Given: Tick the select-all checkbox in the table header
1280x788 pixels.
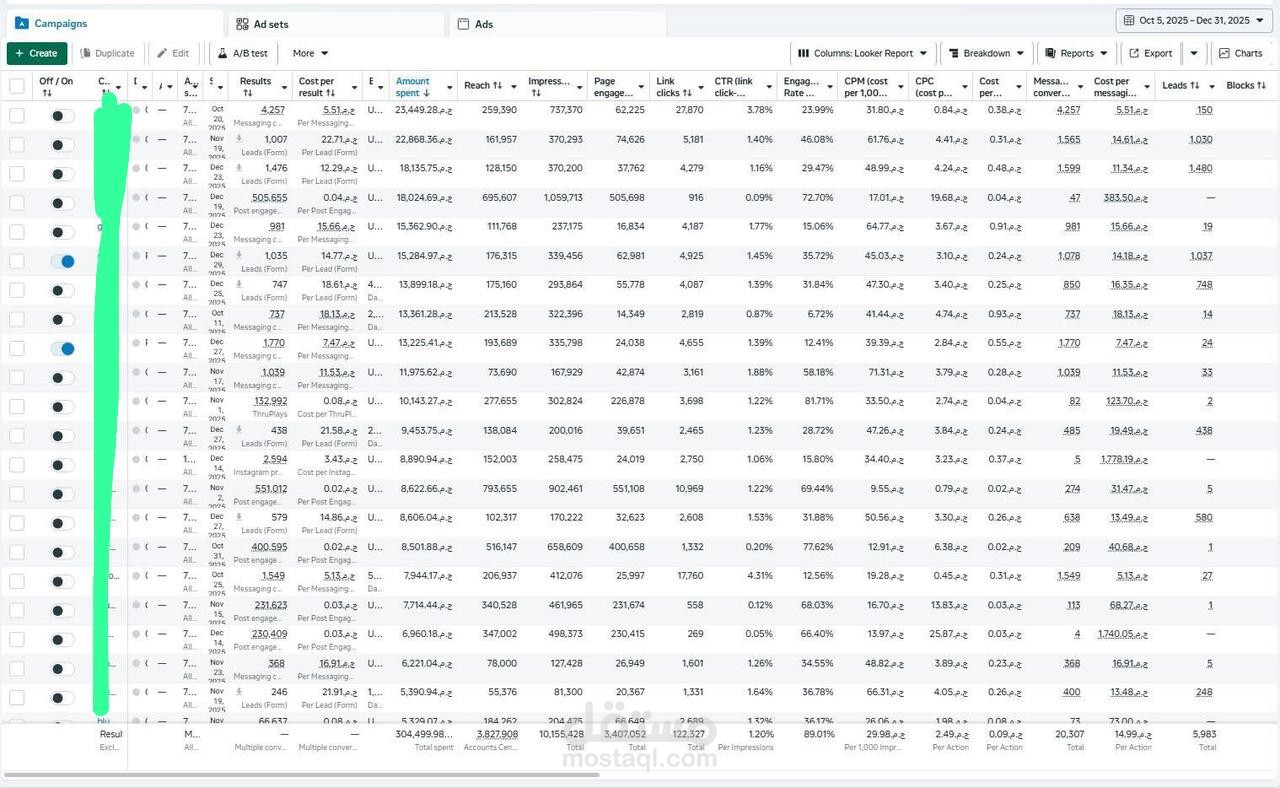Looking at the screenshot, I should (x=17, y=86).
